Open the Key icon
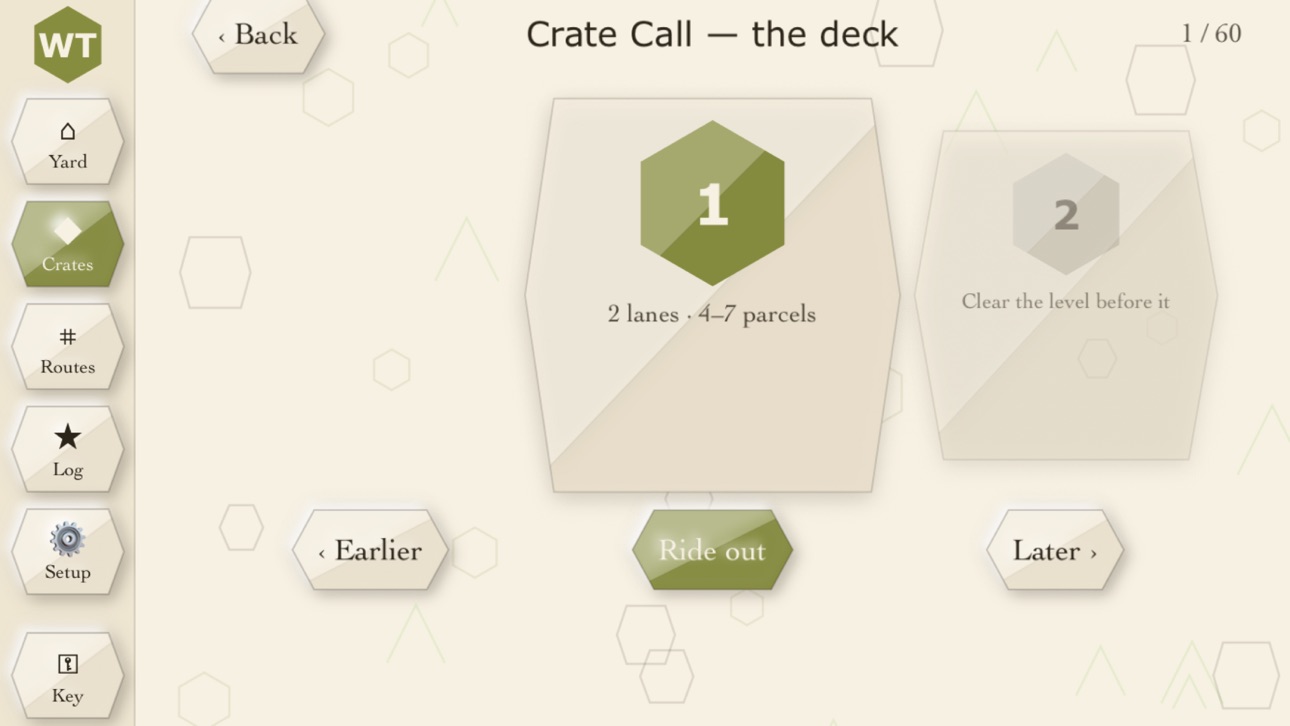The height and width of the screenshot is (726, 1290). point(67,663)
